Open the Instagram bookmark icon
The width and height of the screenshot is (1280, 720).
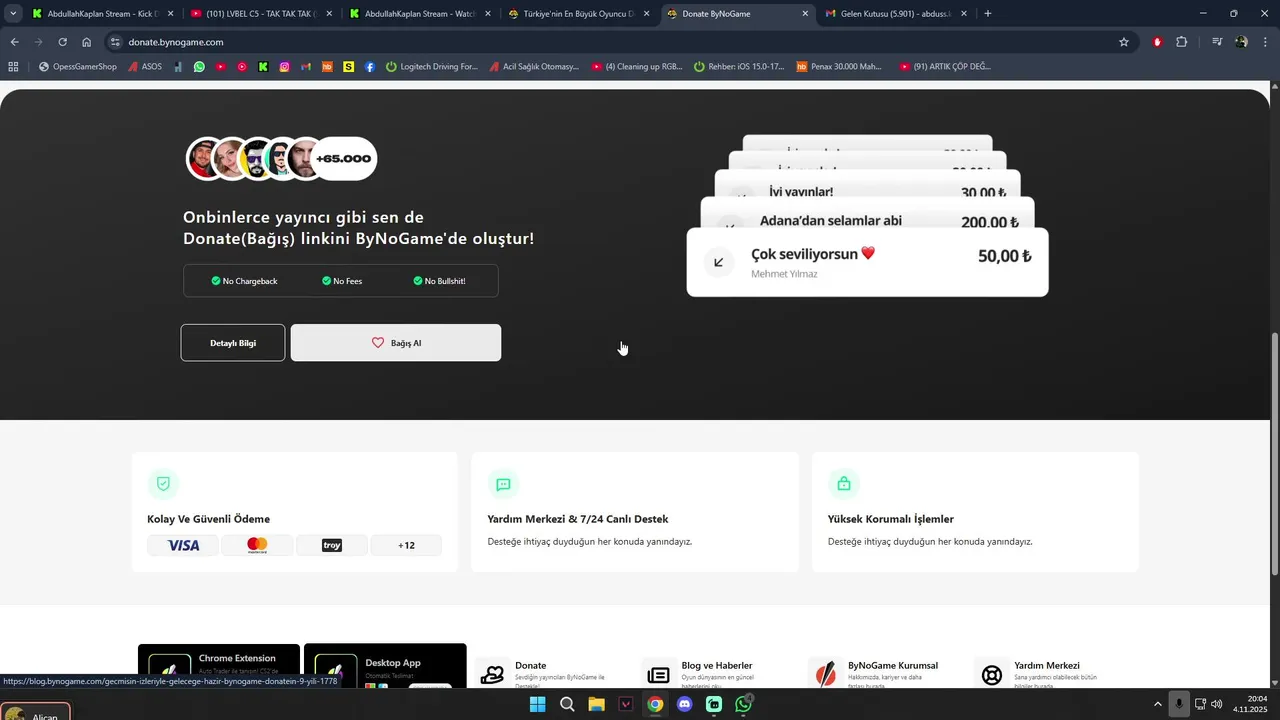click(x=285, y=67)
